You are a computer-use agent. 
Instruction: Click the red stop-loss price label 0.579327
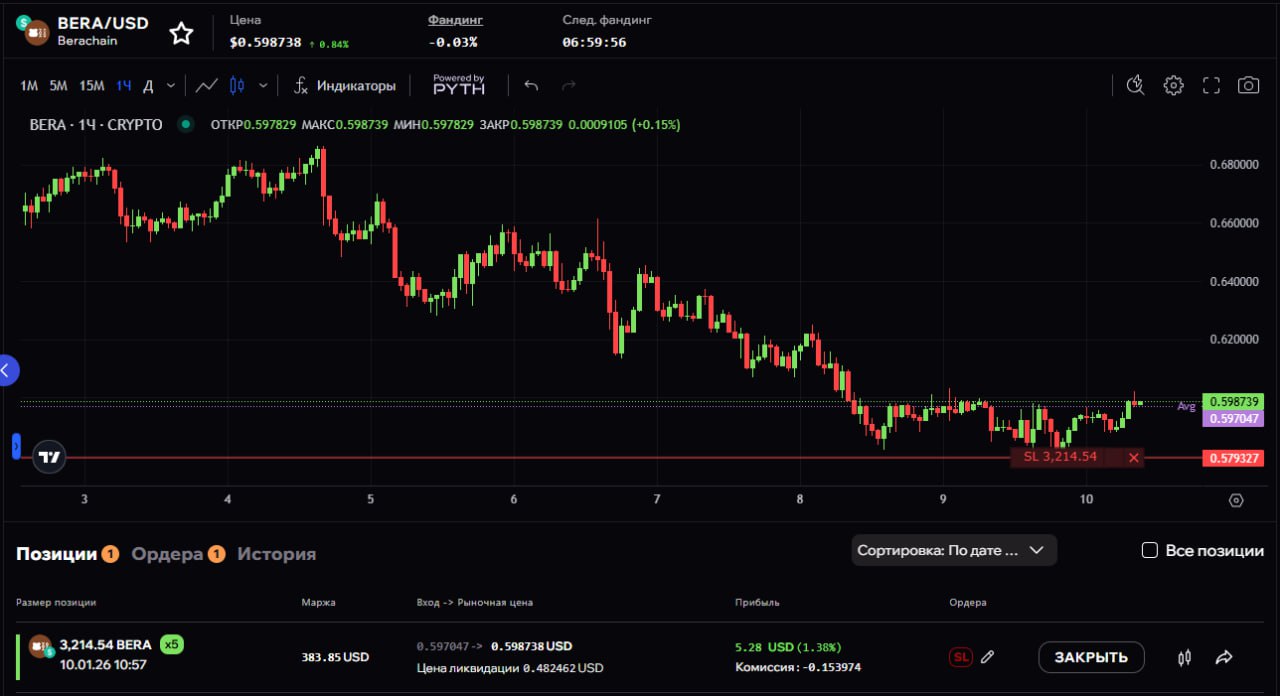coord(1232,459)
